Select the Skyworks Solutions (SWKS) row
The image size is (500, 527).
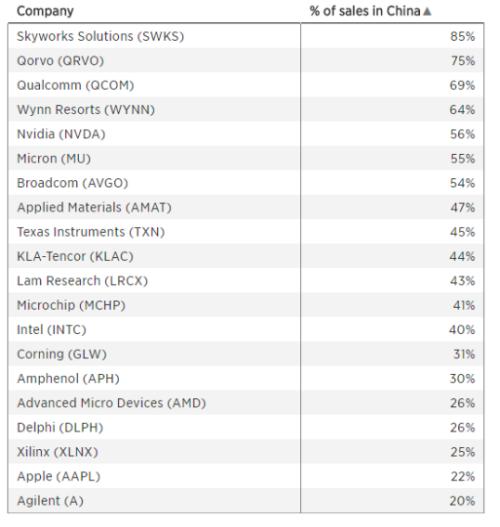click(x=246, y=36)
